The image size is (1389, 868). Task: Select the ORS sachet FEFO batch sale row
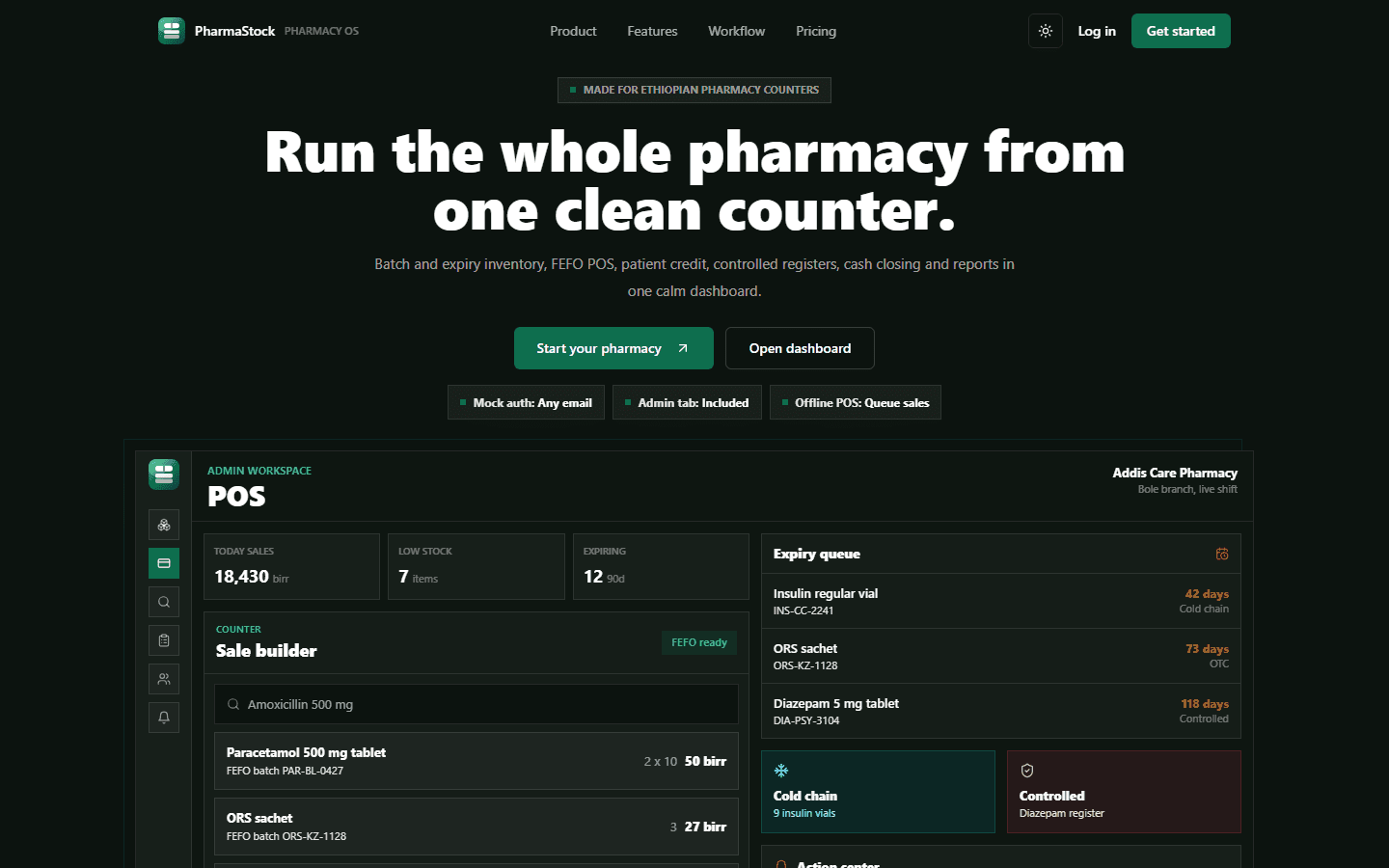pyautogui.click(x=477, y=827)
